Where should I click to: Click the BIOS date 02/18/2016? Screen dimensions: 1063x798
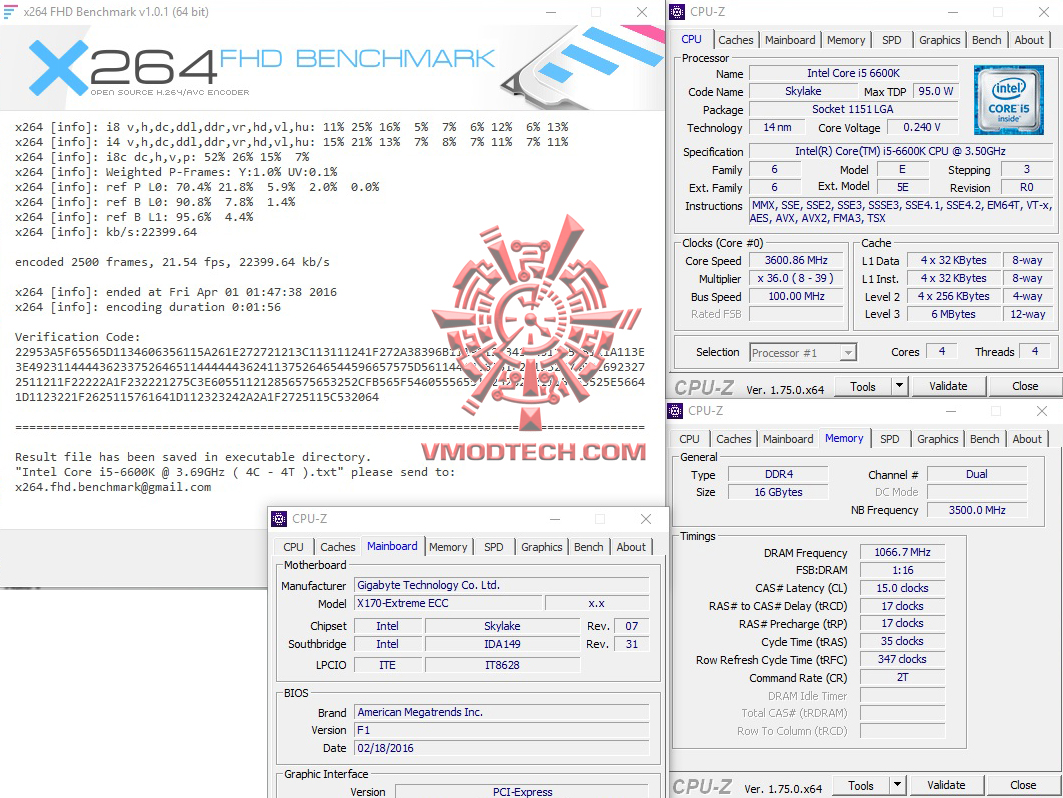coord(502,749)
